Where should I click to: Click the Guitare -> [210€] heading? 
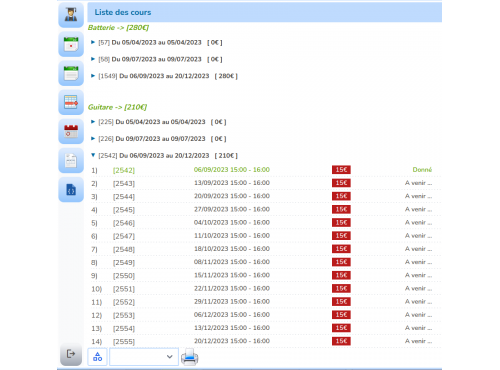tap(117, 107)
